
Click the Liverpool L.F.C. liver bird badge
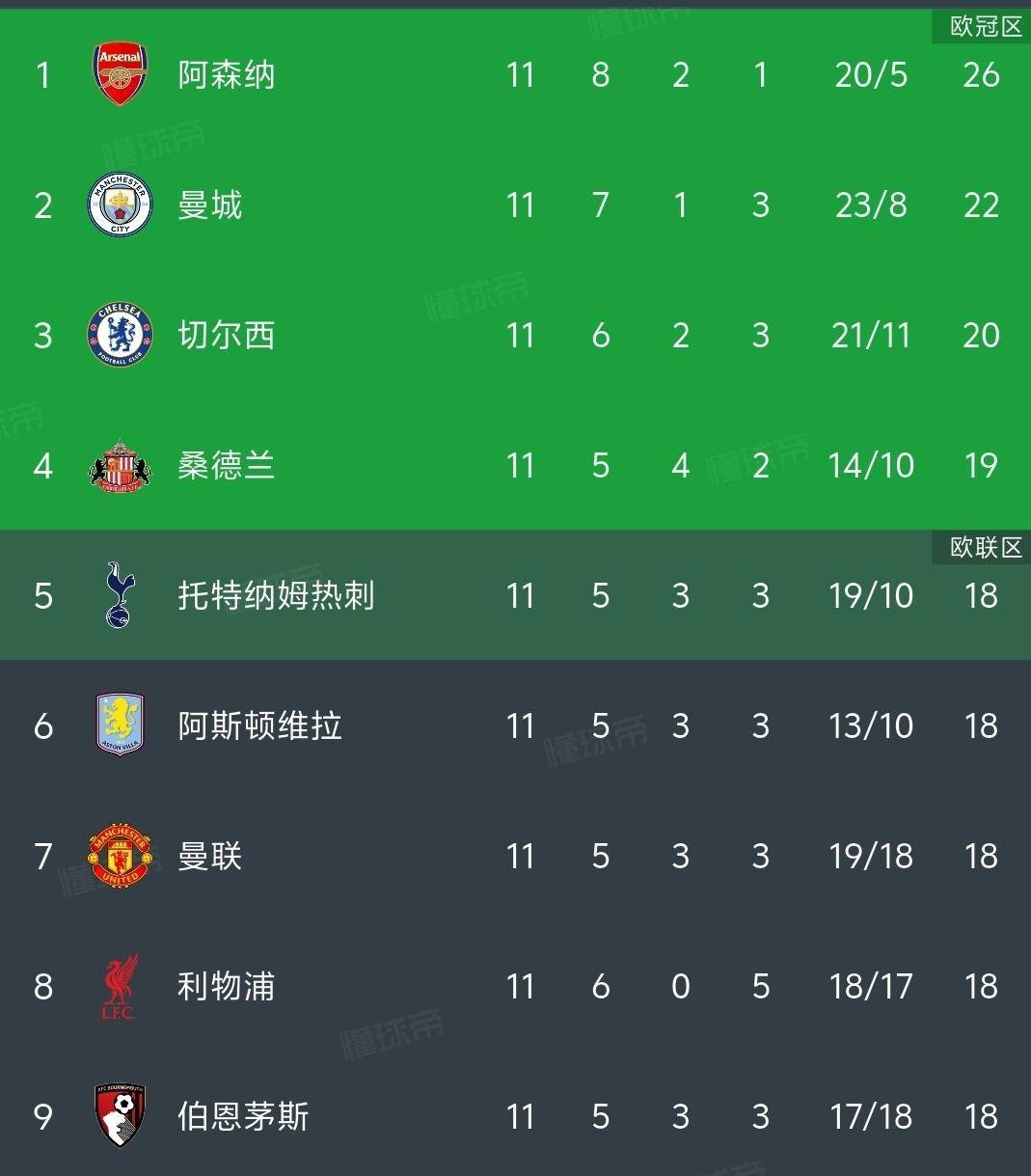120,986
